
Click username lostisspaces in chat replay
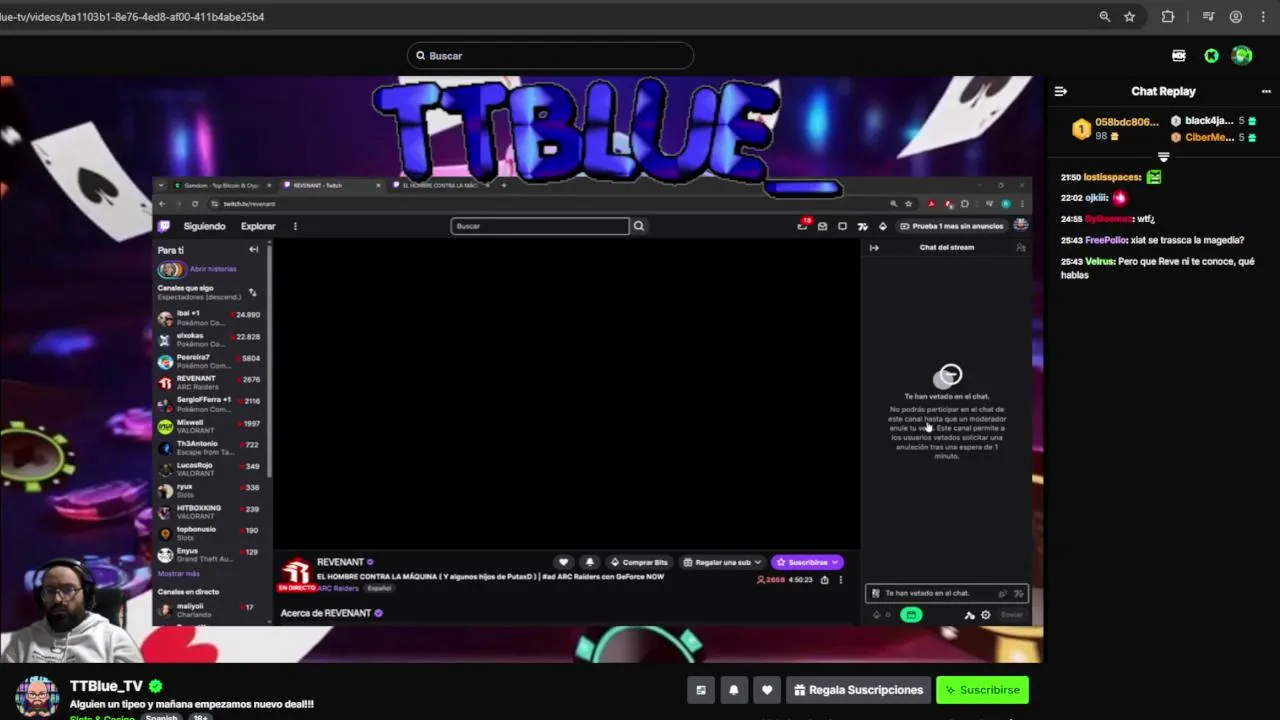pyautogui.click(x=1113, y=177)
